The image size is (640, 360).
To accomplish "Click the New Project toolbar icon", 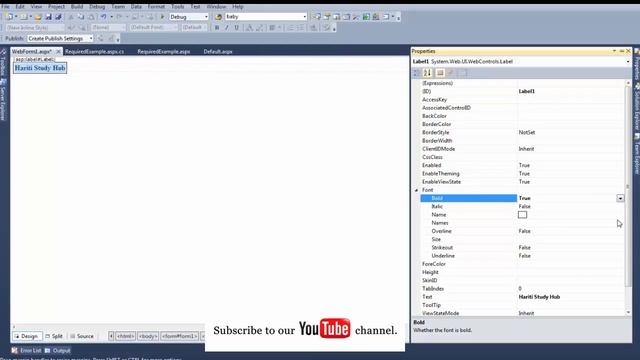I will [x=9, y=17].
